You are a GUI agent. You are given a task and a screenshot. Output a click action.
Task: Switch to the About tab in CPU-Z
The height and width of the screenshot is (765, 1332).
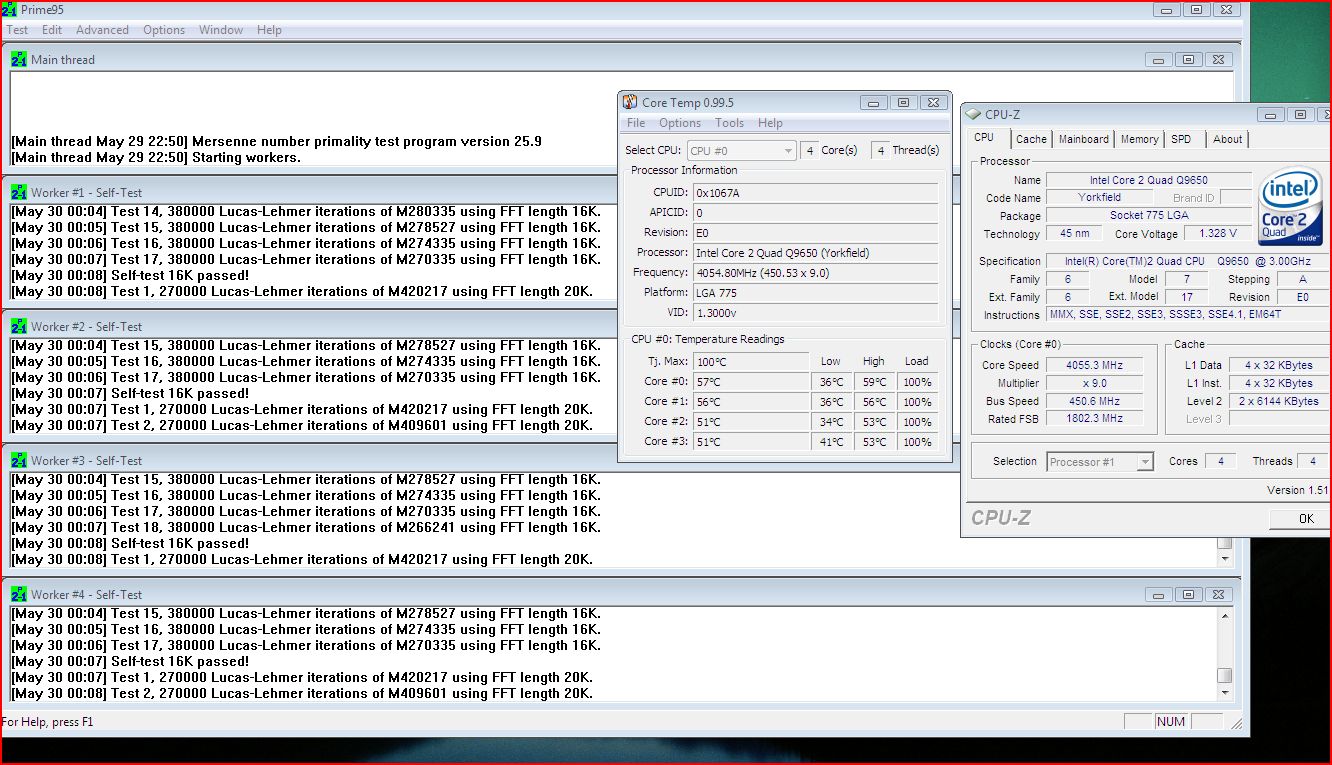pyautogui.click(x=1227, y=140)
